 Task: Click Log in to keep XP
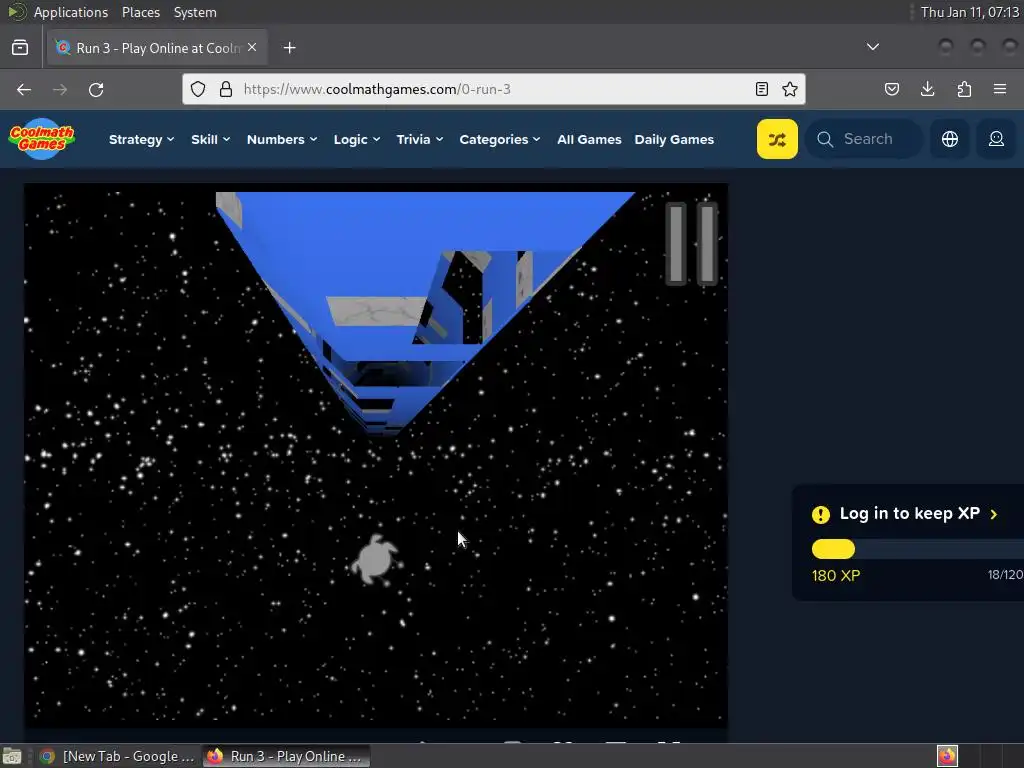click(918, 513)
